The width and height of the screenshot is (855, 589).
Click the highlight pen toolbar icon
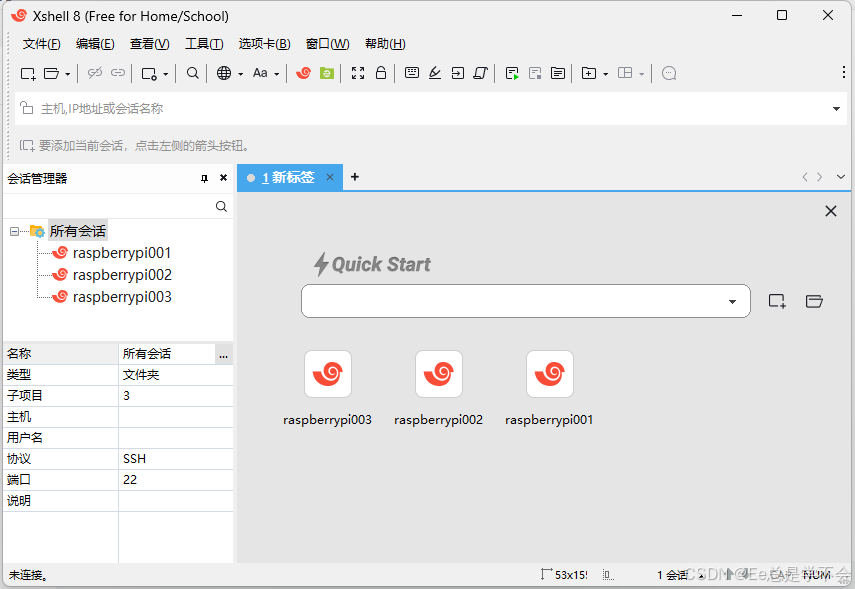click(435, 73)
